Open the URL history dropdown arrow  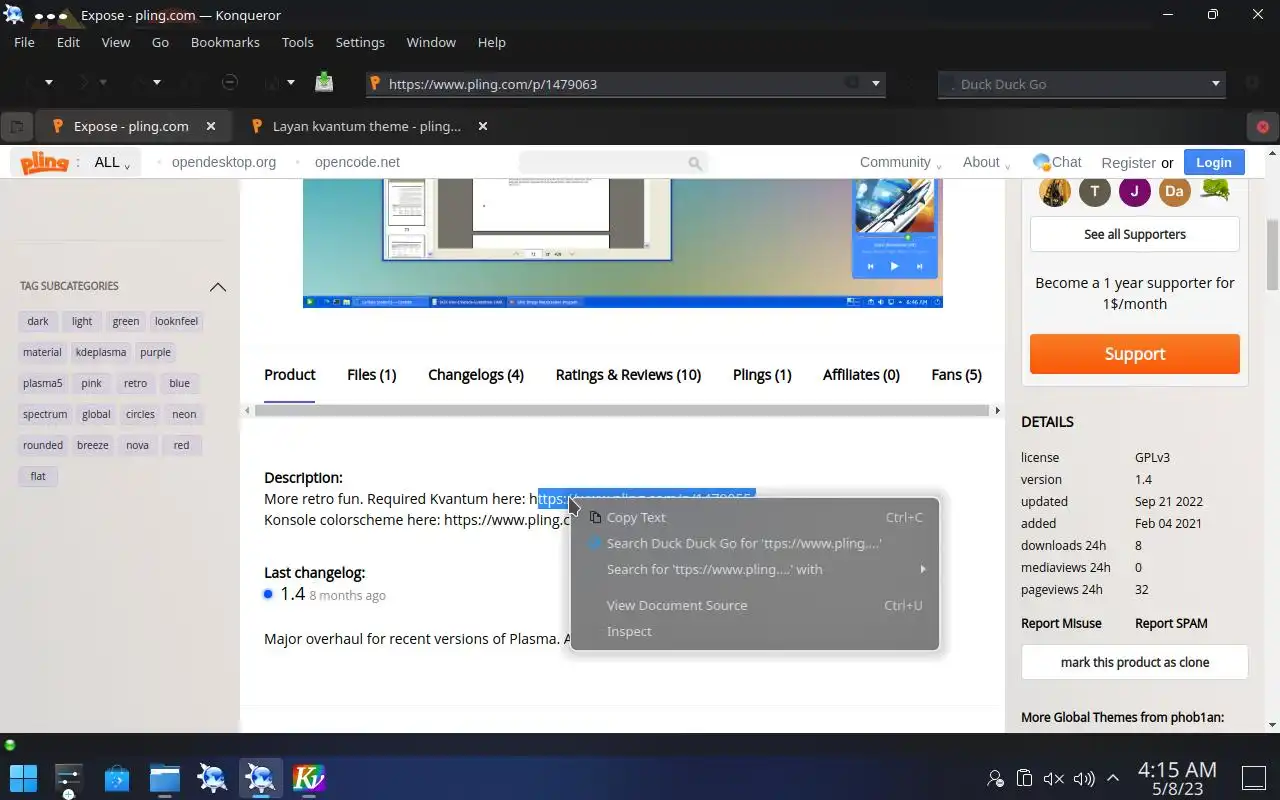pyautogui.click(x=876, y=83)
